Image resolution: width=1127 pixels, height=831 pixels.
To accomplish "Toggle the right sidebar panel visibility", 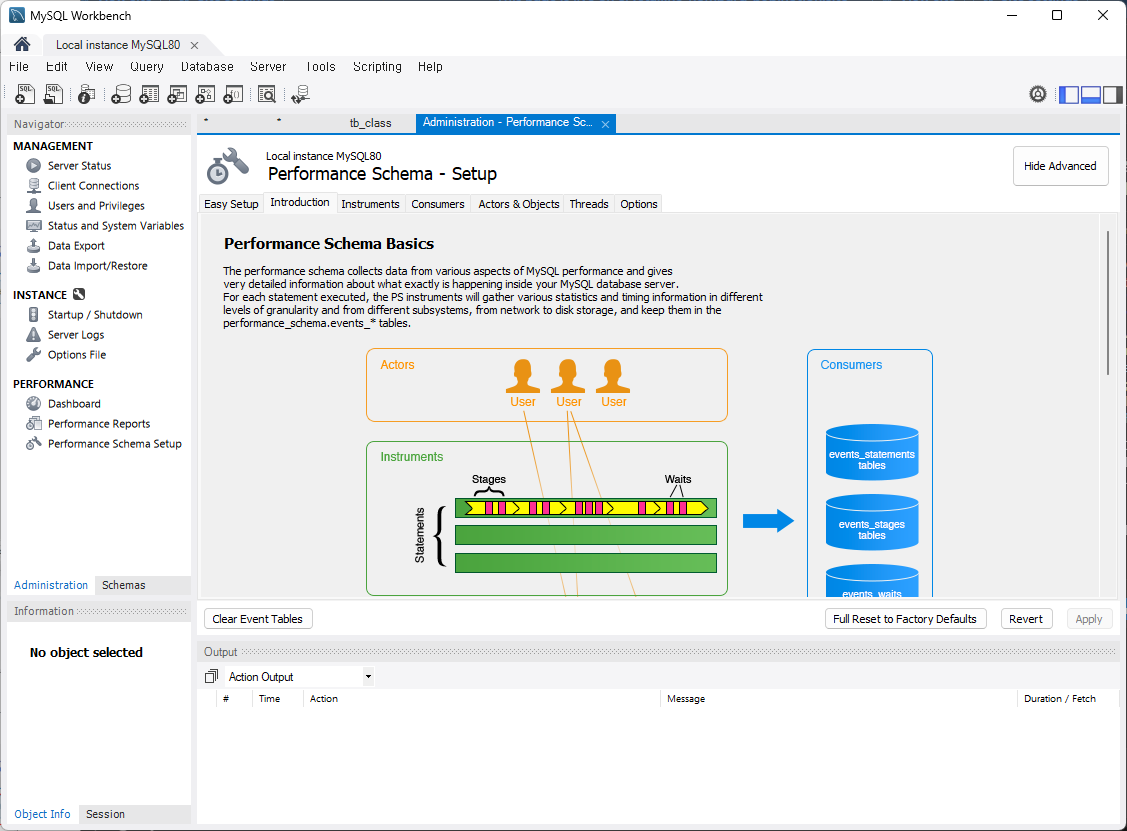I will pyautogui.click(x=1112, y=94).
